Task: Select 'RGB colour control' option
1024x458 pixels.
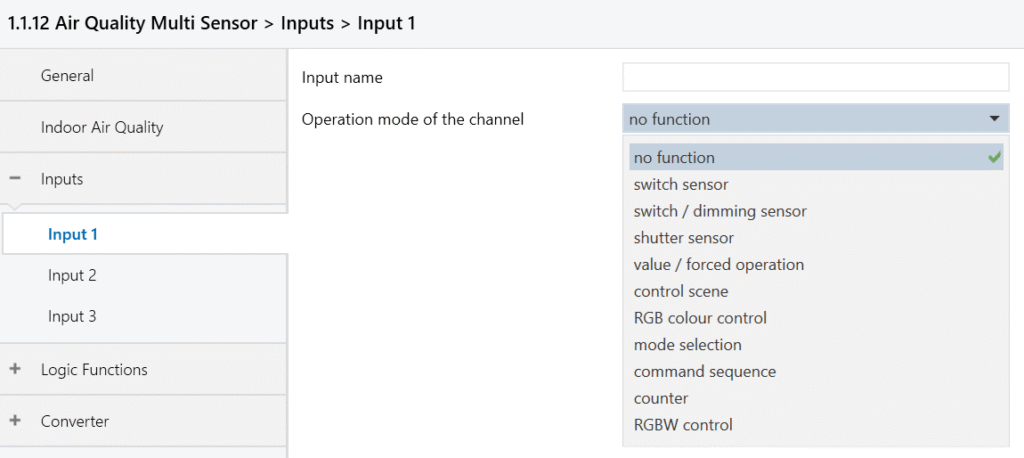Action: click(699, 318)
